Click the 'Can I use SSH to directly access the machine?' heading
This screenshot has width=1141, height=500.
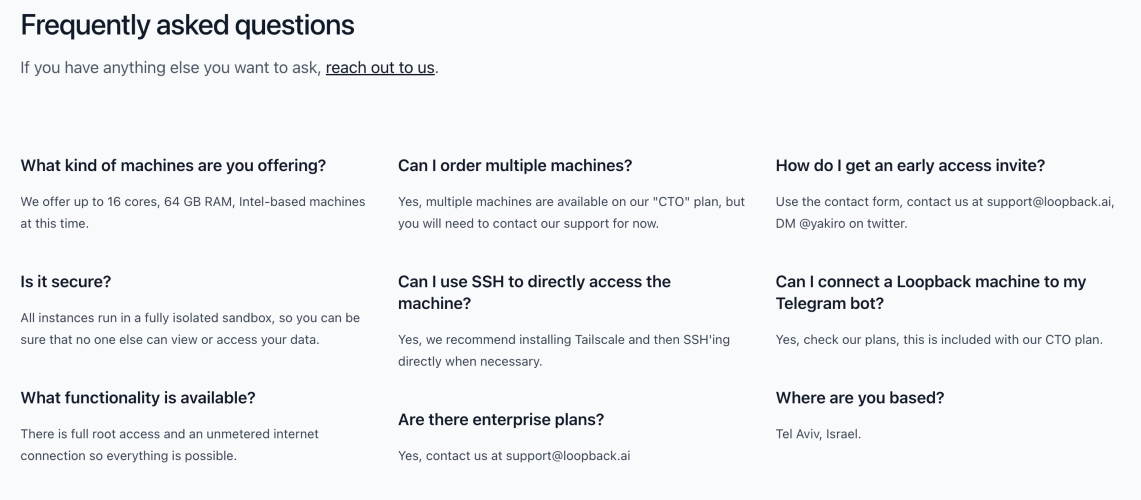pos(534,293)
